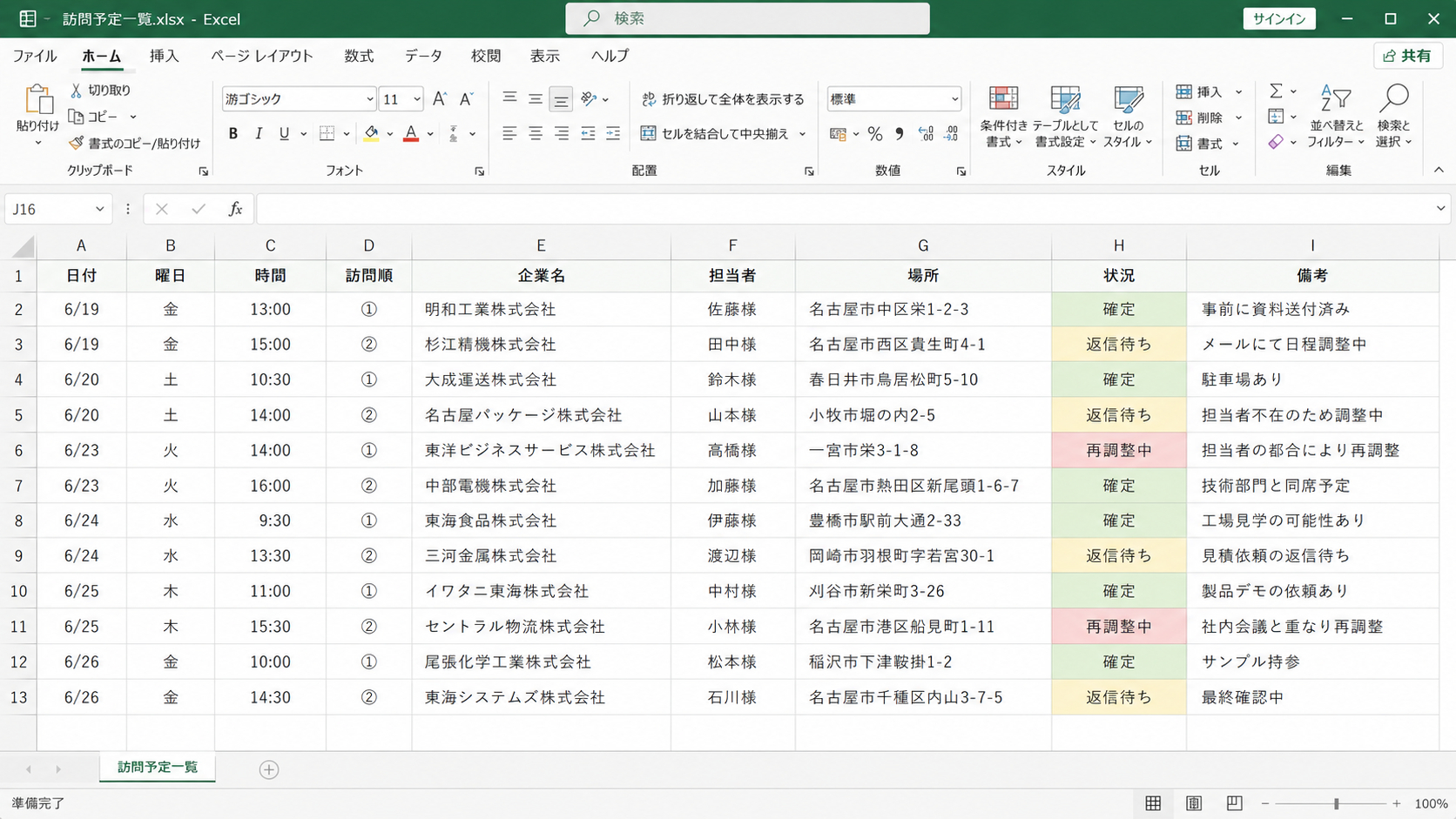Add a new sheet with plus icon
The height and width of the screenshot is (819, 1456).
point(269,769)
